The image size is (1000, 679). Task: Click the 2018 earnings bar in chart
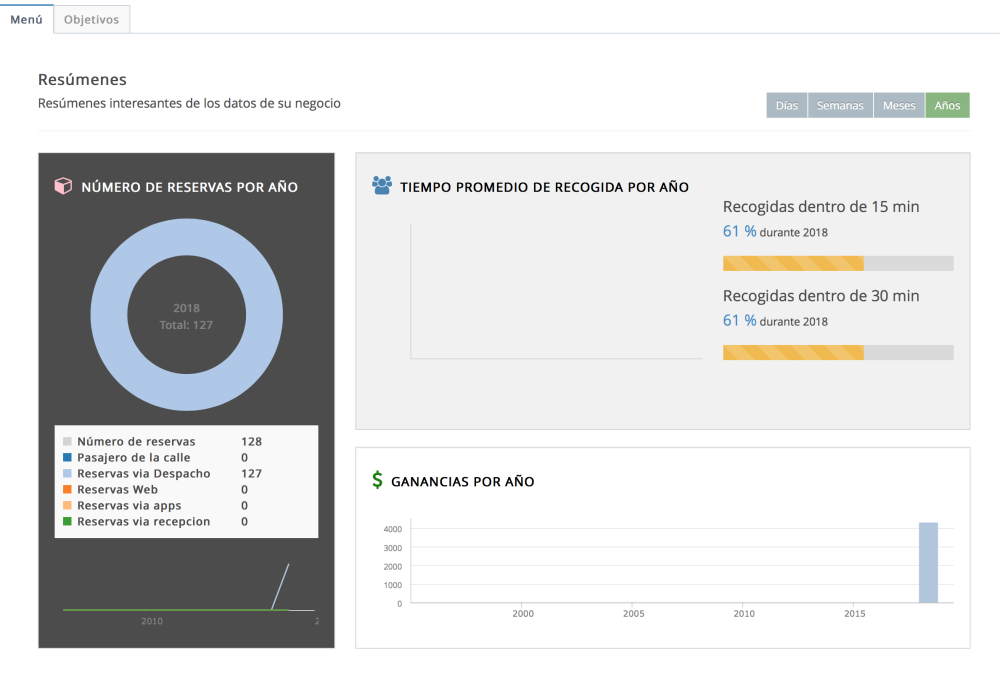pyautogui.click(x=928, y=562)
